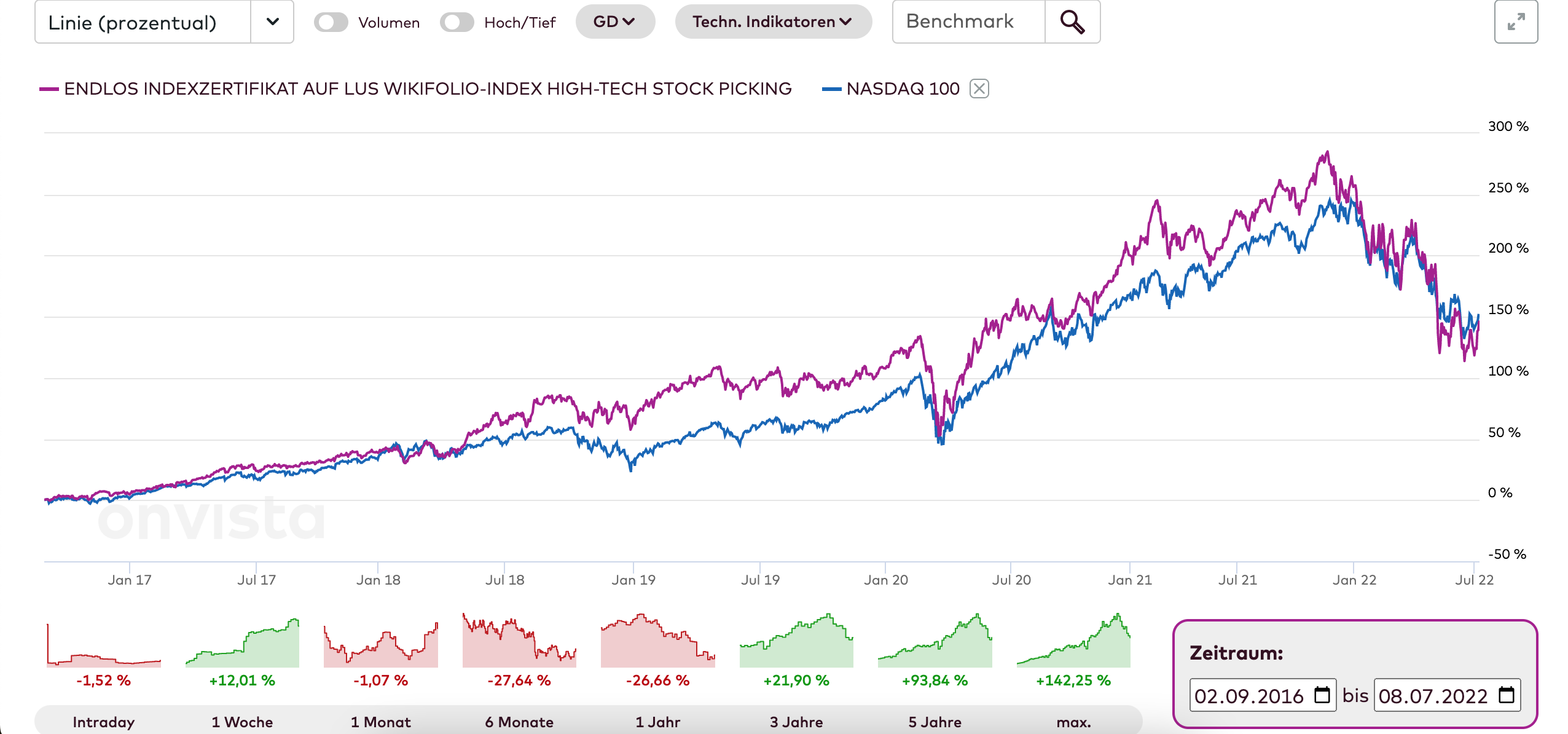
Task: Click the purple wikifolio legend color marker
Action: 49,89
